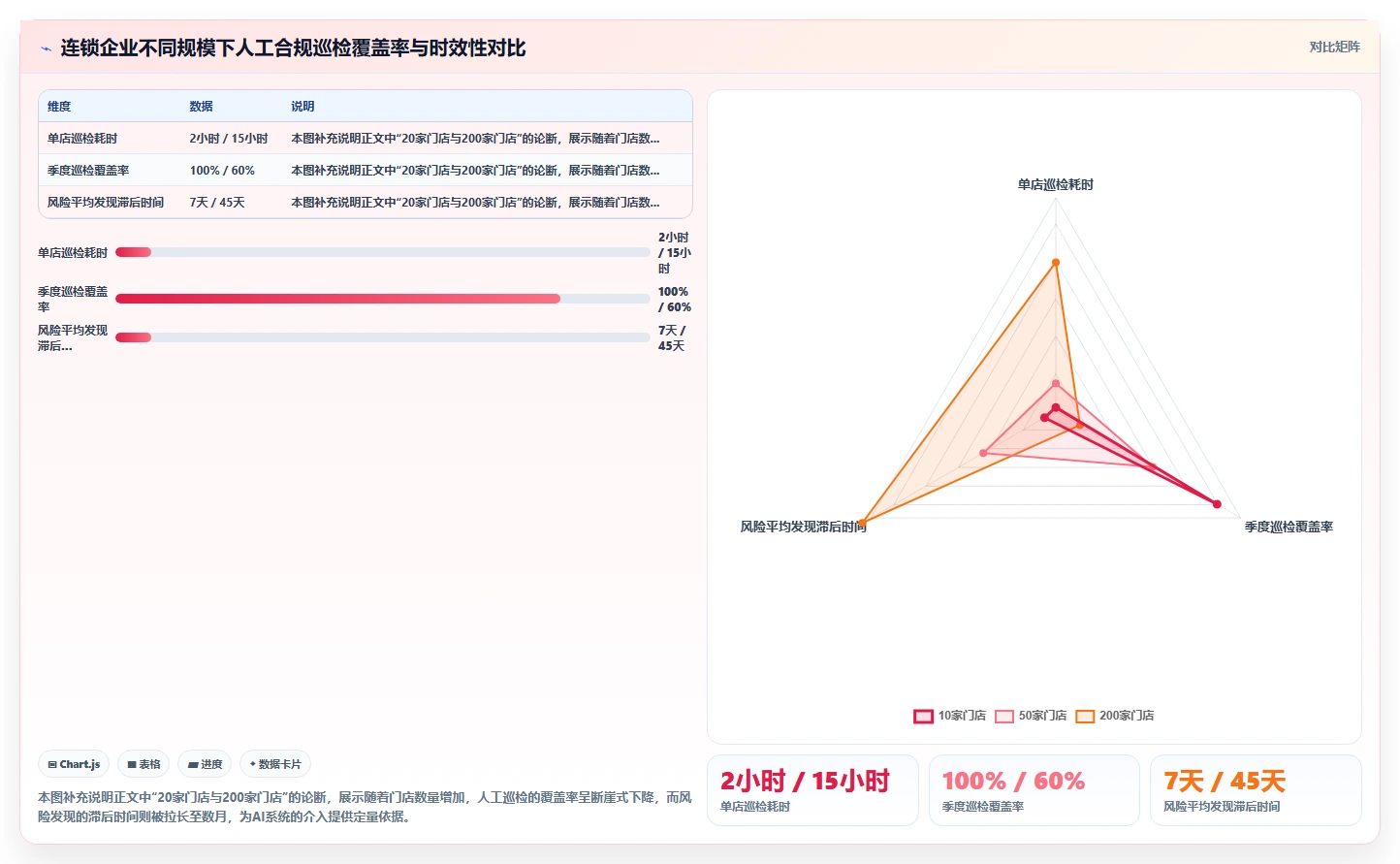Click the 100% / 60% data card
Screen dimensions: 1400x864
tap(1034, 790)
